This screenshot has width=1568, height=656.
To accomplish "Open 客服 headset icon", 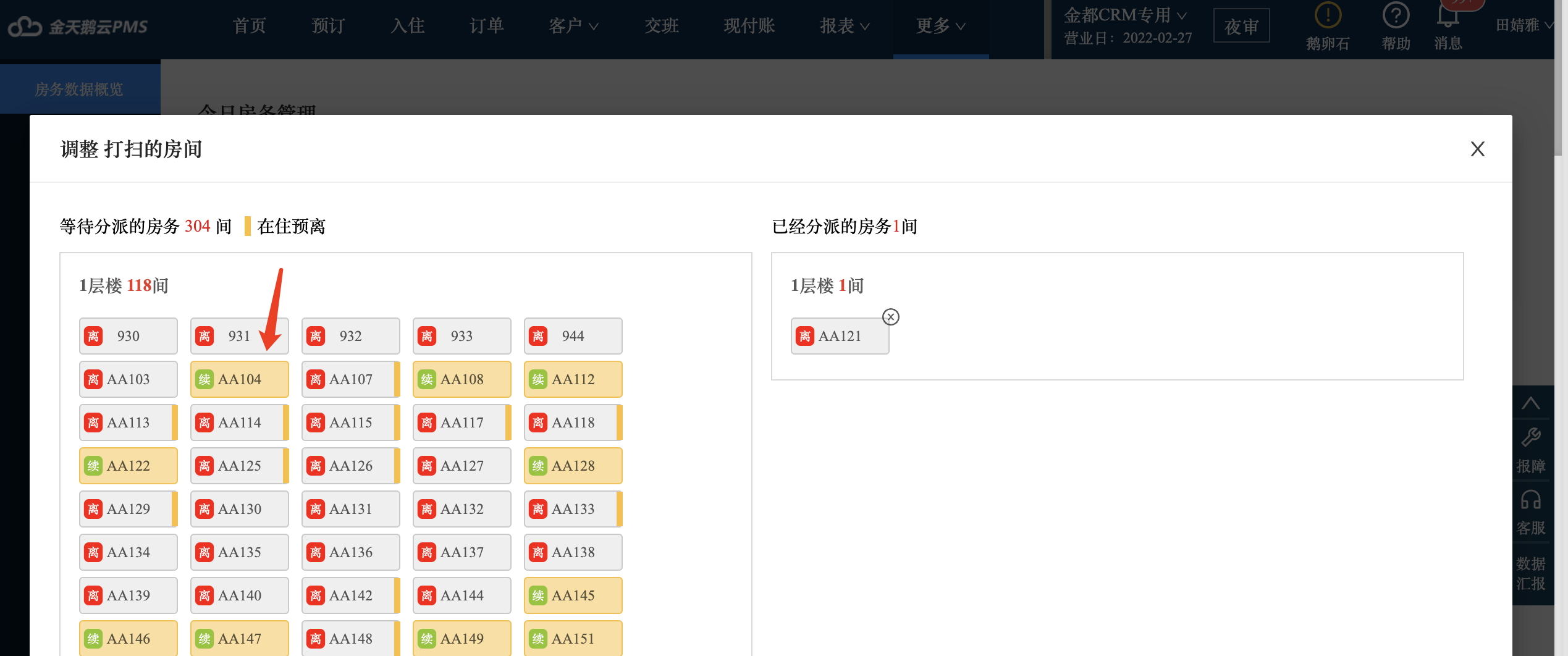I will pyautogui.click(x=1530, y=499).
